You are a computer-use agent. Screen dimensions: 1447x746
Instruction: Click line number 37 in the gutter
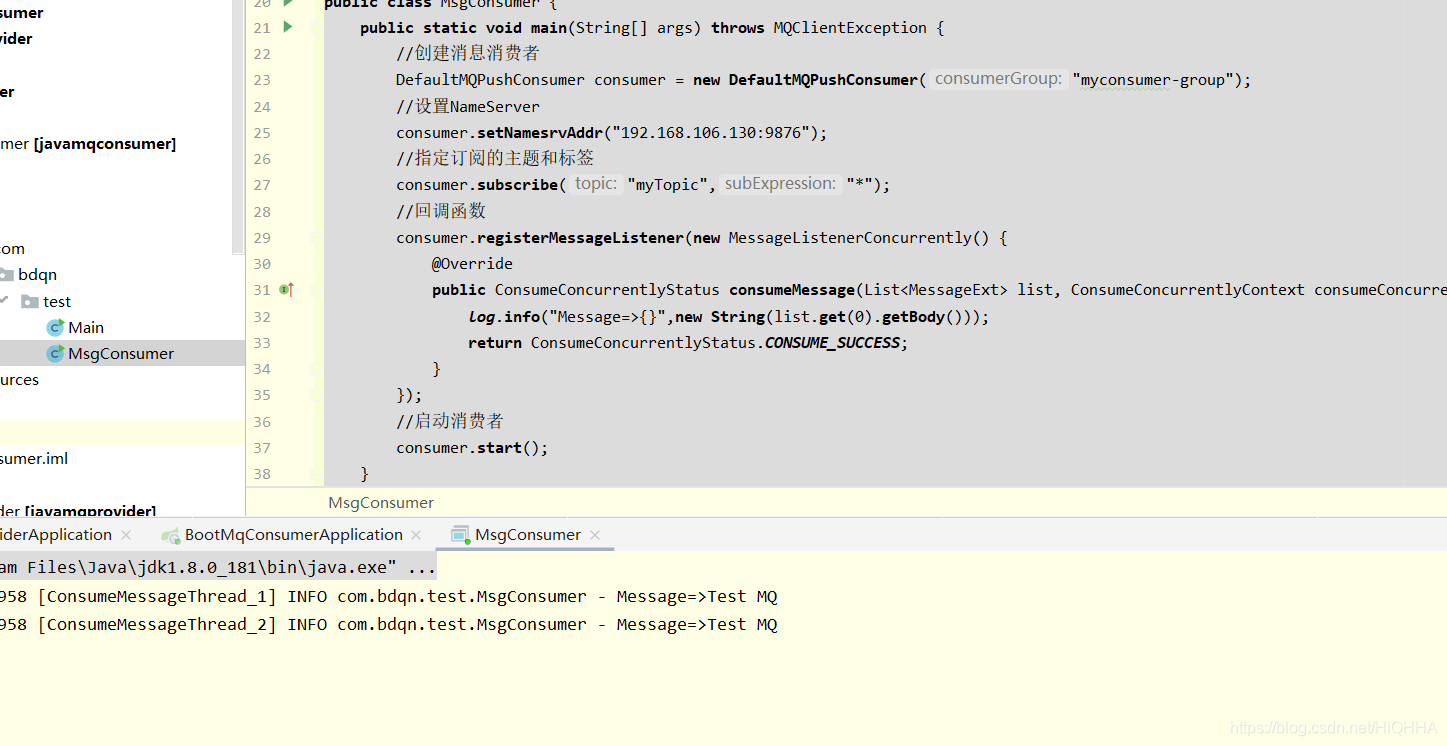pyautogui.click(x=262, y=448)
